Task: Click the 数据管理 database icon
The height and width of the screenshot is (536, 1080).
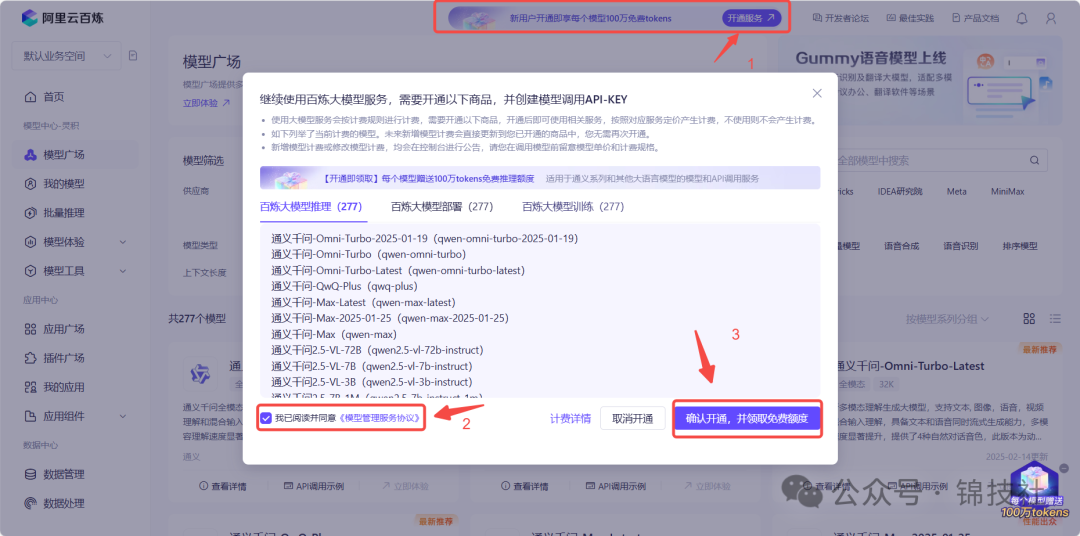Action: [x=30, y=474]
